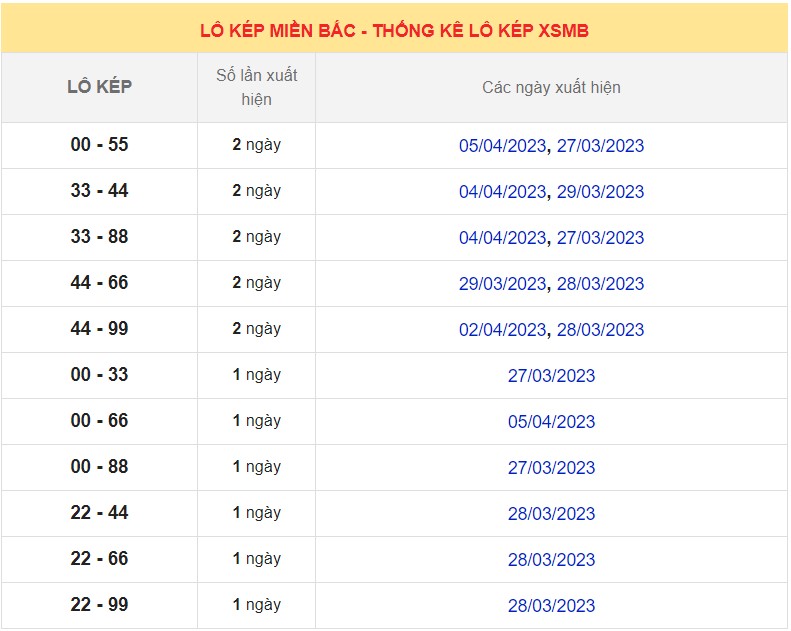Screen dimensions: 791x631
Task: Click 04/04/2023 in the 33 - 44 row
Action: pos(502,192)
